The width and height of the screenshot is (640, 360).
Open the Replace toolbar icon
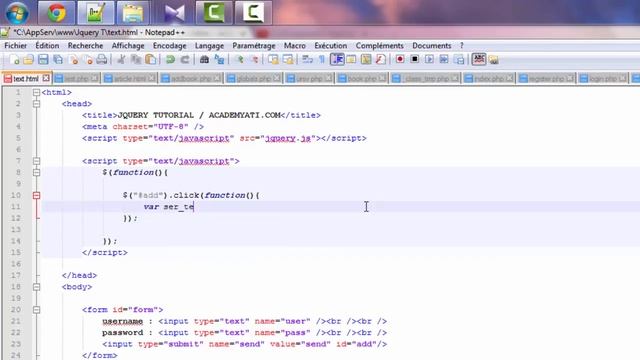[219, 60]
